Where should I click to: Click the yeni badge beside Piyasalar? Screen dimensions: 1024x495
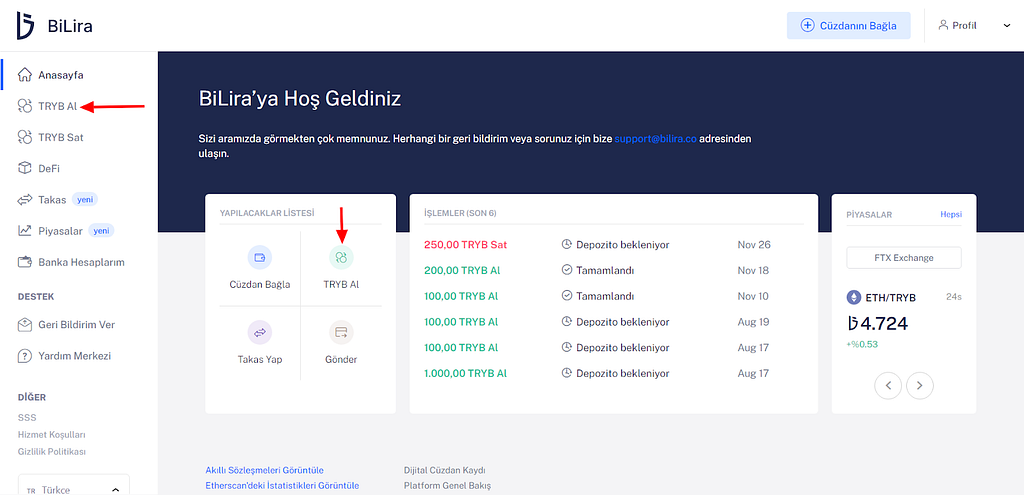click(101, 231)
